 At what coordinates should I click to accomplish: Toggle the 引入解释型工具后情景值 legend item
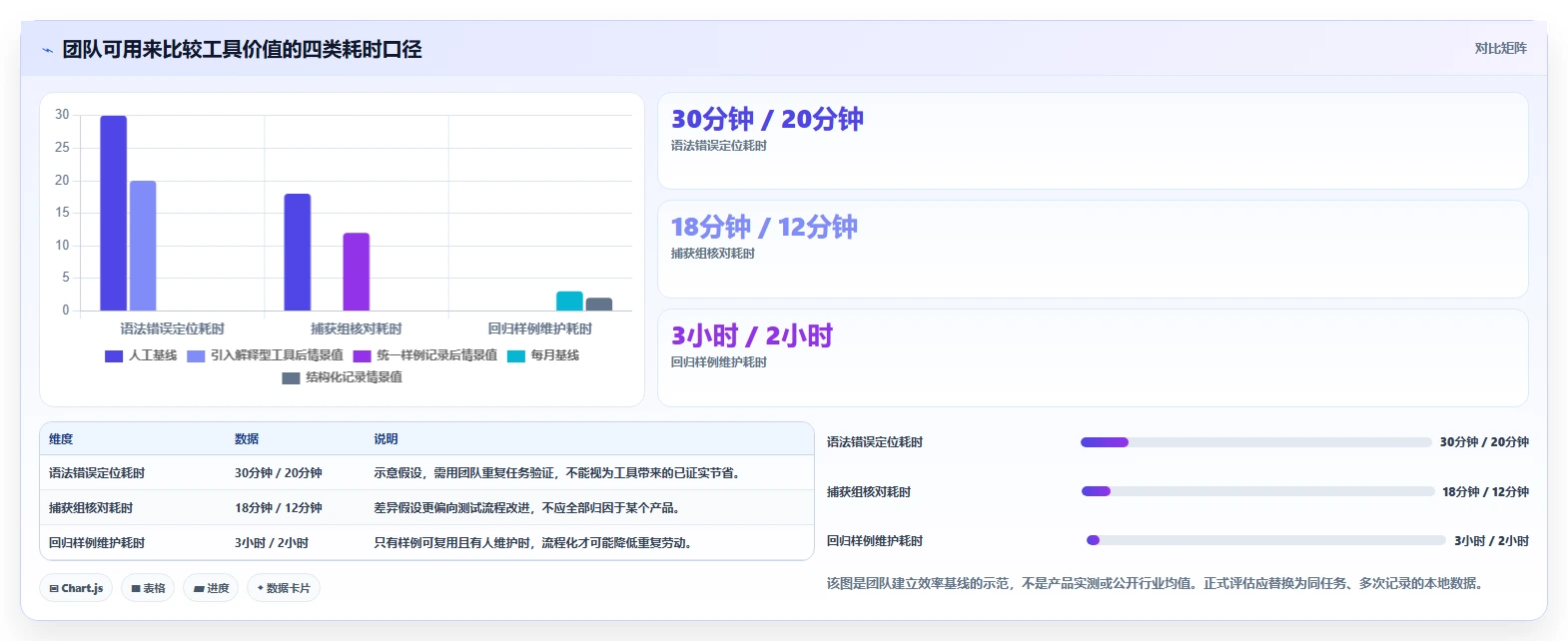265,355
